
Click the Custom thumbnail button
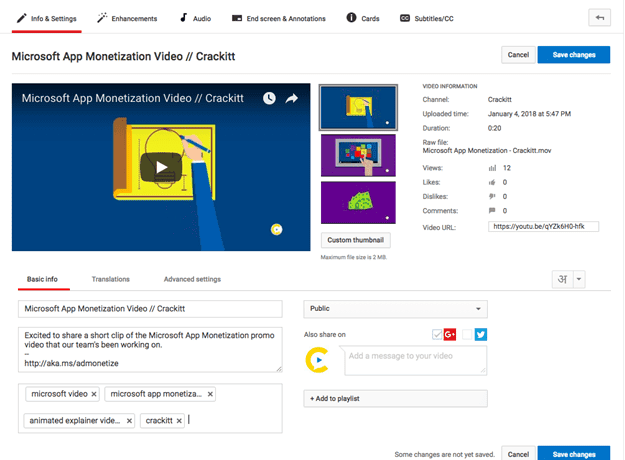tap(356, 240)
